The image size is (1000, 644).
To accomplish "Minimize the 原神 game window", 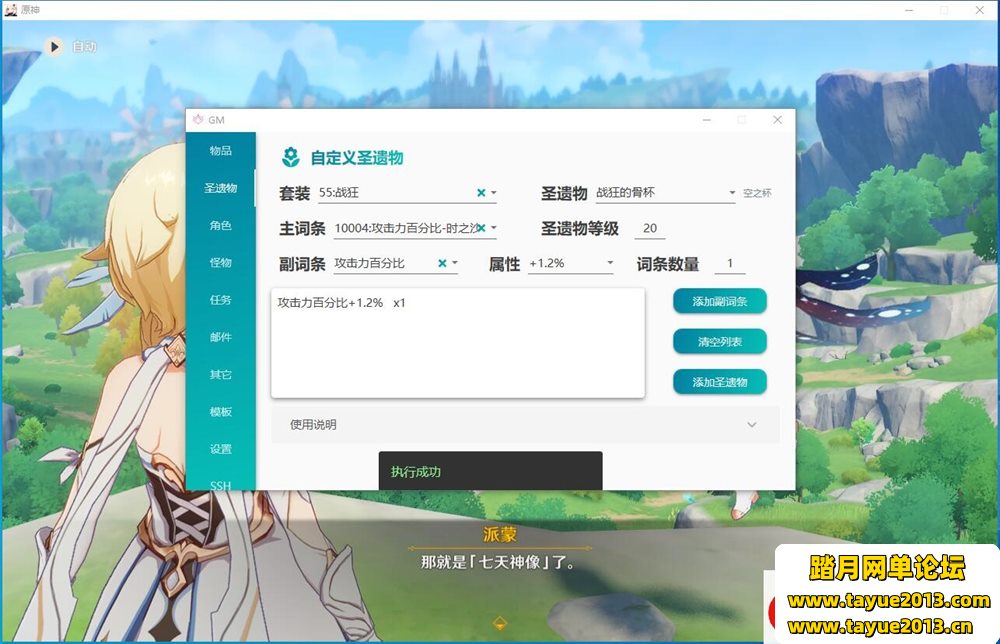I will (x=909, y=10).
